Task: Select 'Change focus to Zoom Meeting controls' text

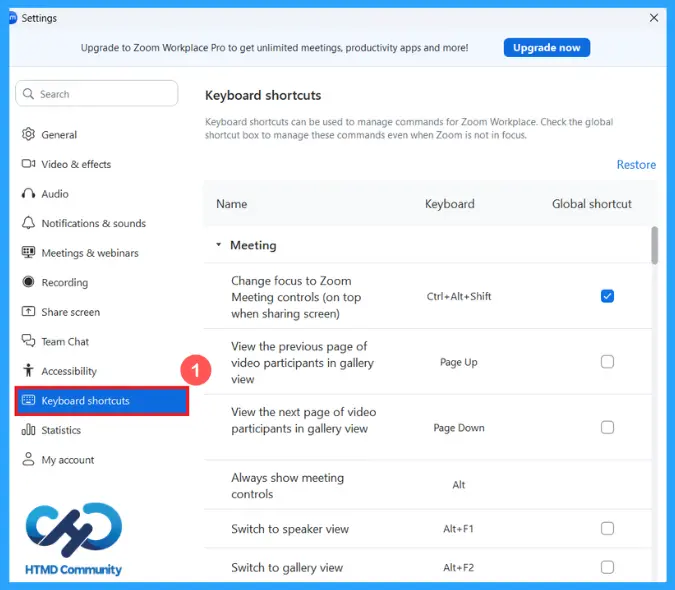Action: click(x=296, y=297)
